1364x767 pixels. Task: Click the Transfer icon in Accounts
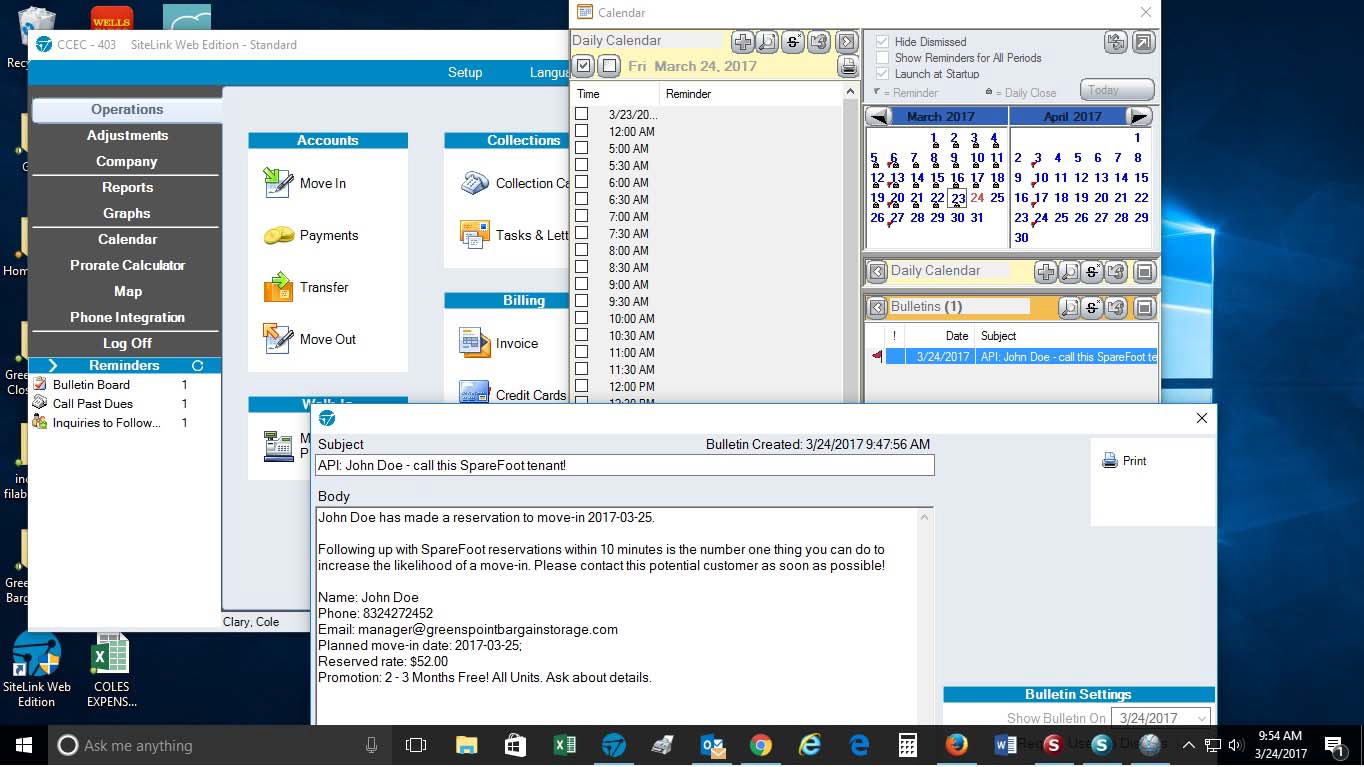click(278, 288)
